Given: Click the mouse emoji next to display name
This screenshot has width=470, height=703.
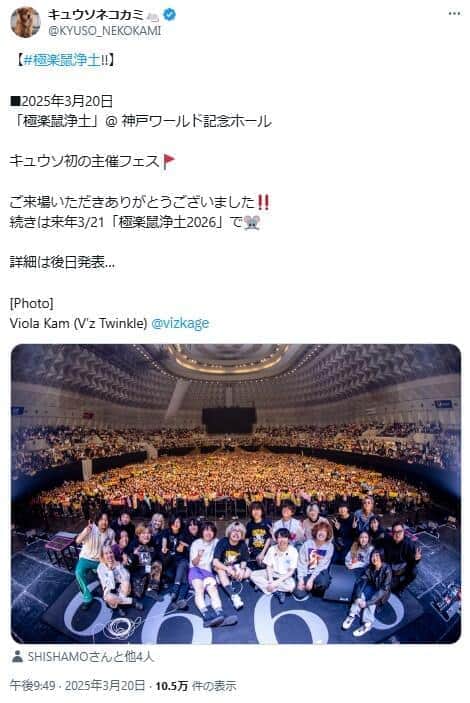Looking at the screenshot, I should point(152,16).
